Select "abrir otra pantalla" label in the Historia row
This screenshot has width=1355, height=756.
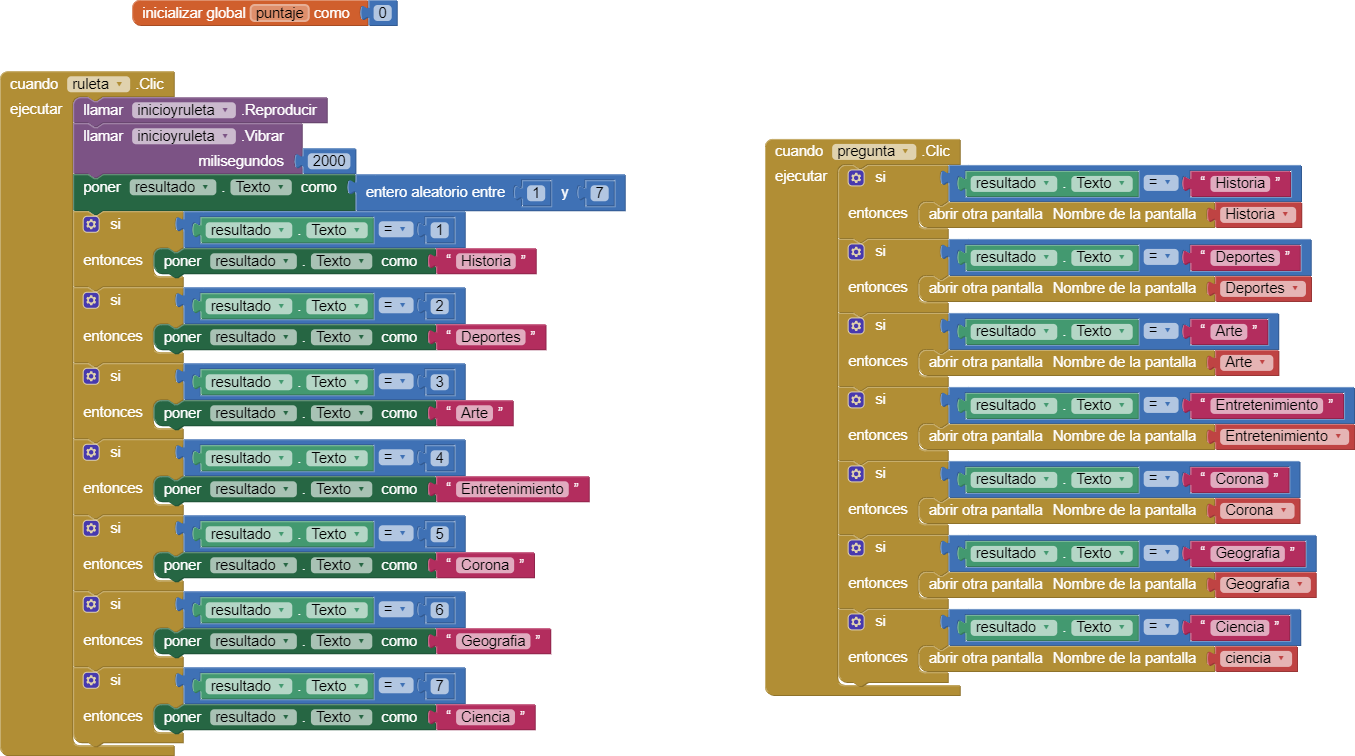click(x=986, y=214)
